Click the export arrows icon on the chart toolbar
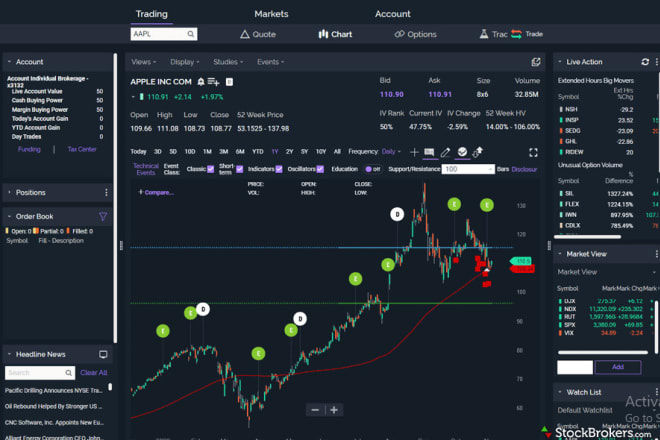Image resolution: width=660 pixels, height=440 pixels. click(478, 152)
